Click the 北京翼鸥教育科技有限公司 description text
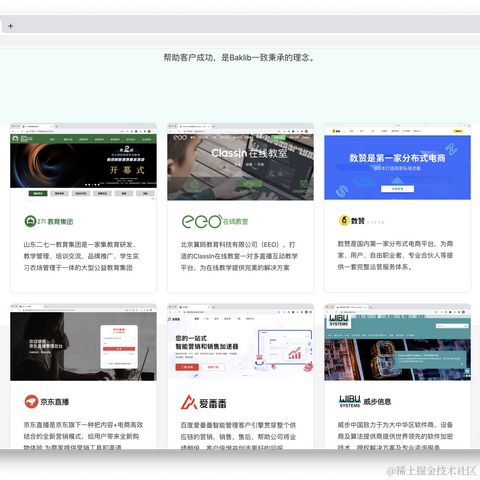480x480 pixels. point(239,256)
